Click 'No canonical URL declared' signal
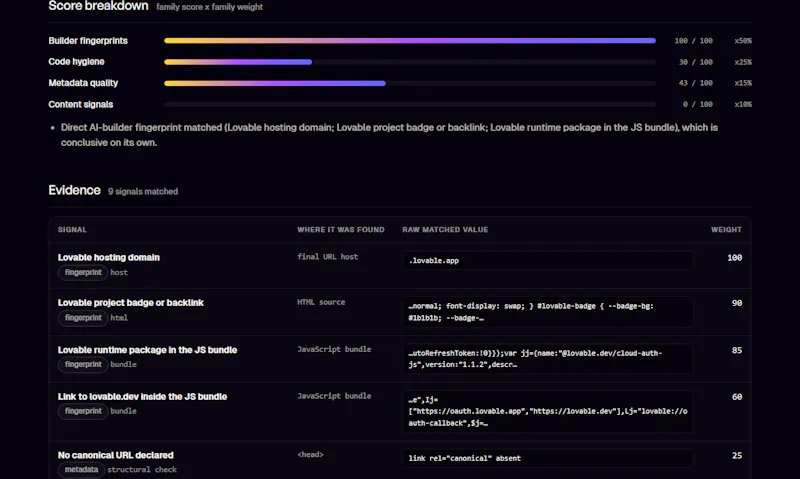Image resolution: width=800 pixels, height=479 pixels. [115, 455]
